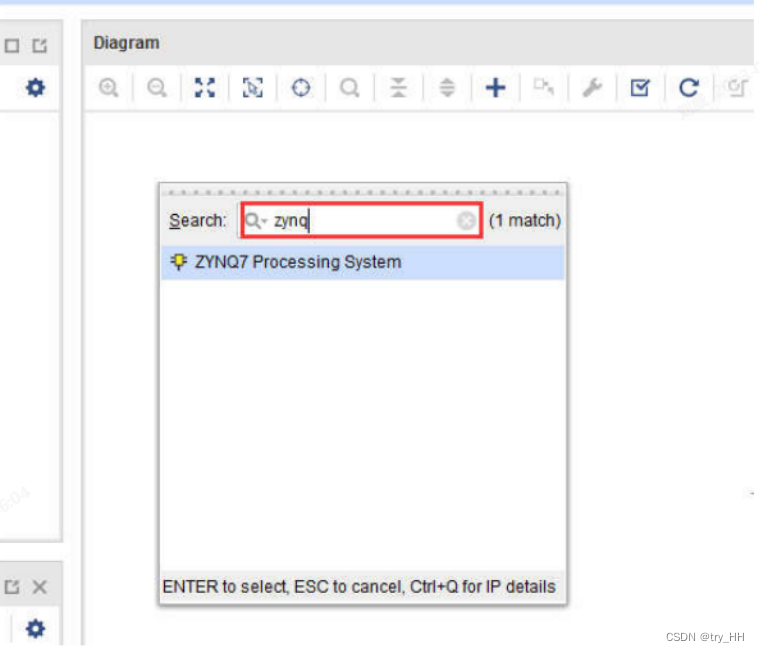The image size is (759, 653).
Task: Open settings gear in lower left panel
Action: (35, 629)
